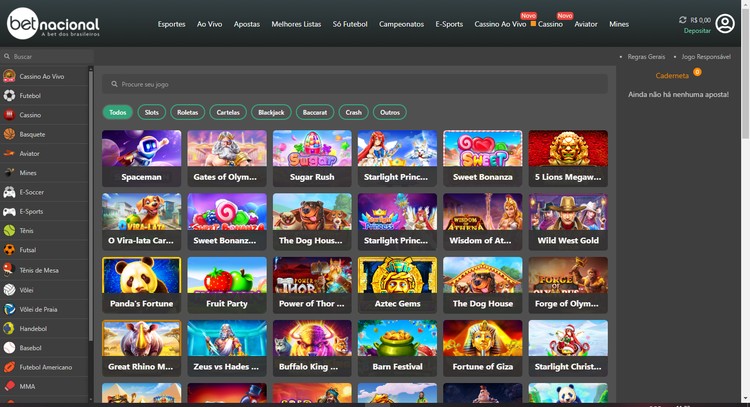
Task: Filter games by Blackjack
Action: (x=271, y=112)
